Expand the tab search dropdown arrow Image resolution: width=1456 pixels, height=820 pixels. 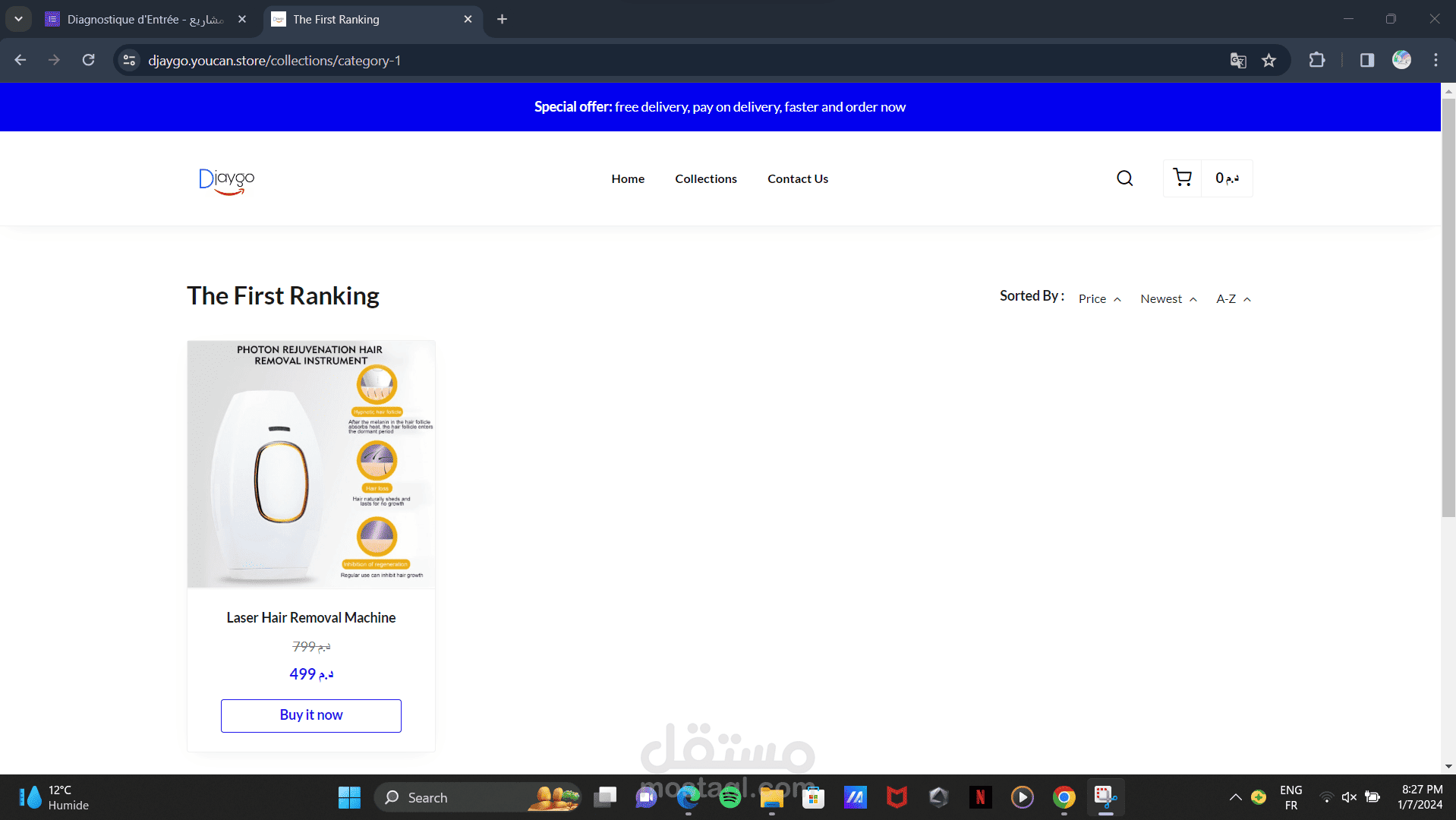tap(18, 19)
